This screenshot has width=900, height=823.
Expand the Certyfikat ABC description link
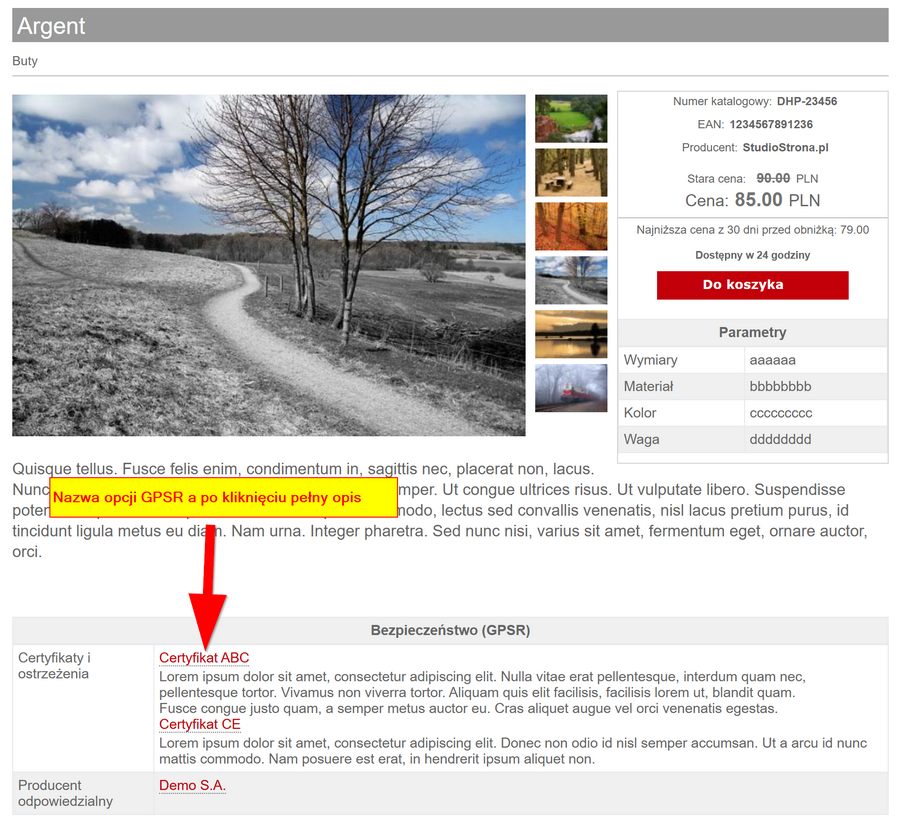point(204,658)
